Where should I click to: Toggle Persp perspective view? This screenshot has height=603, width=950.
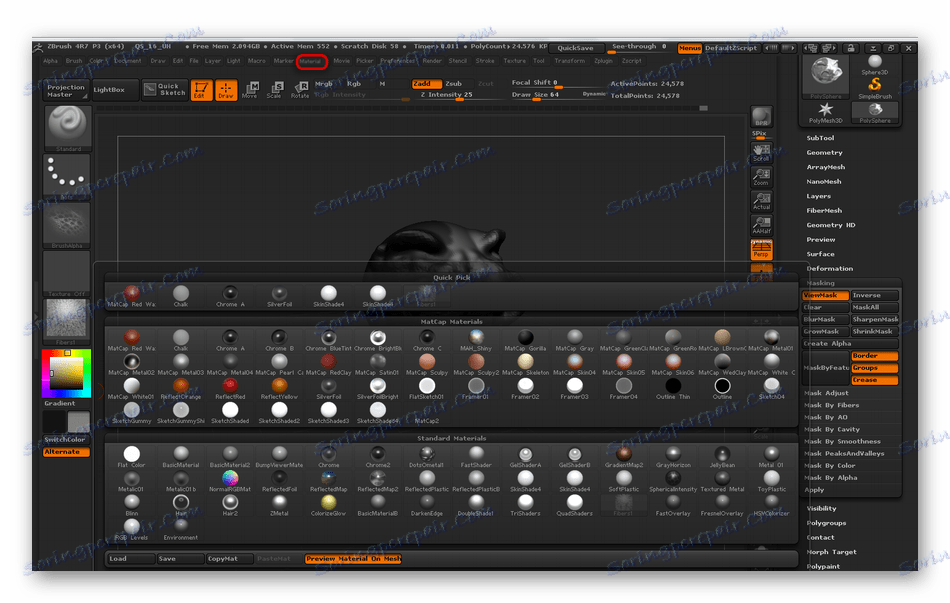(x=762, y=249)
